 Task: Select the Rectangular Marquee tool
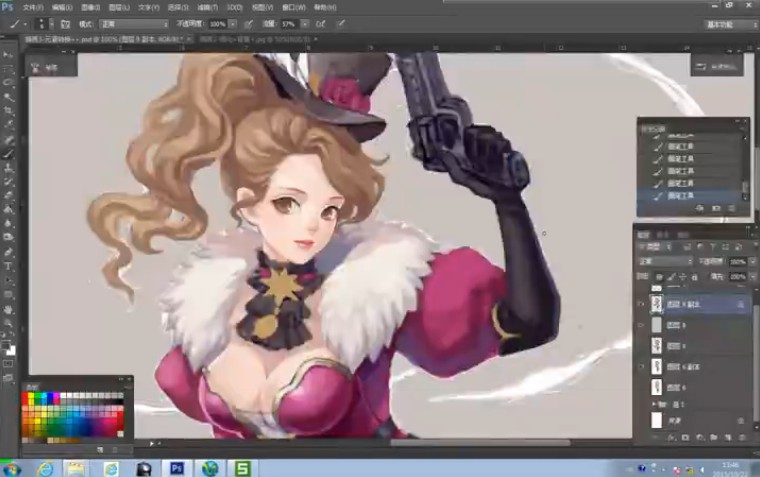[8, 69]
